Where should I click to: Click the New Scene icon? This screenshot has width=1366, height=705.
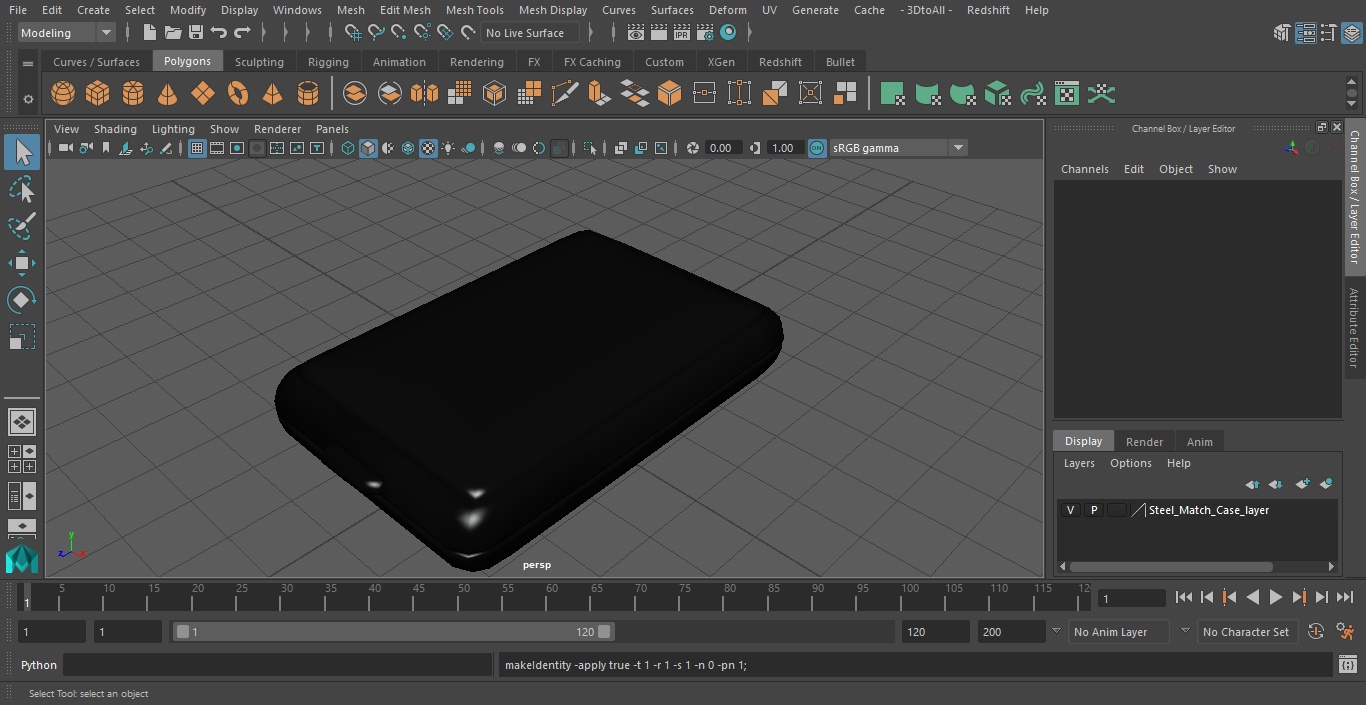[149, 32]
